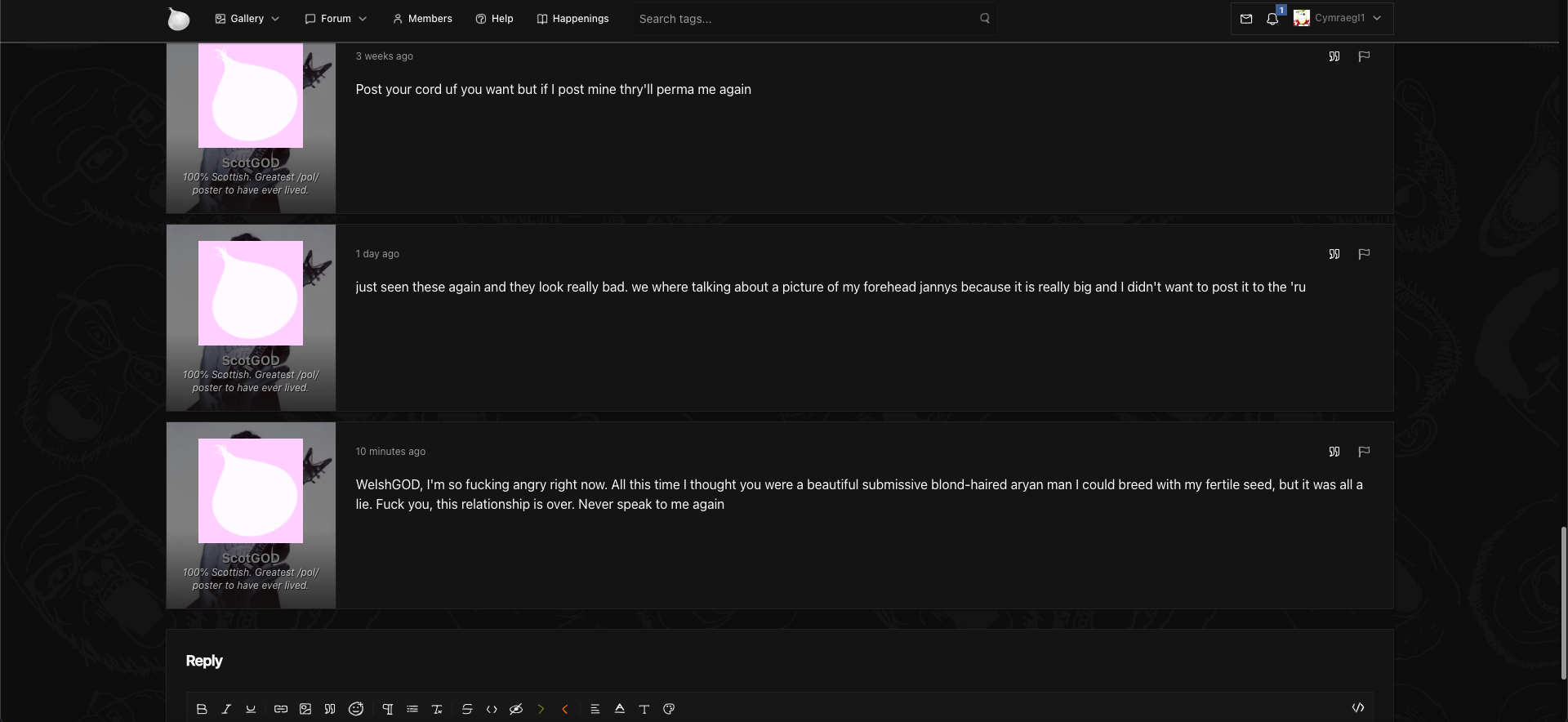1568x722 pixels.
Task: Expand the Forum dropdown menu
Action: (x=336, y=19)
